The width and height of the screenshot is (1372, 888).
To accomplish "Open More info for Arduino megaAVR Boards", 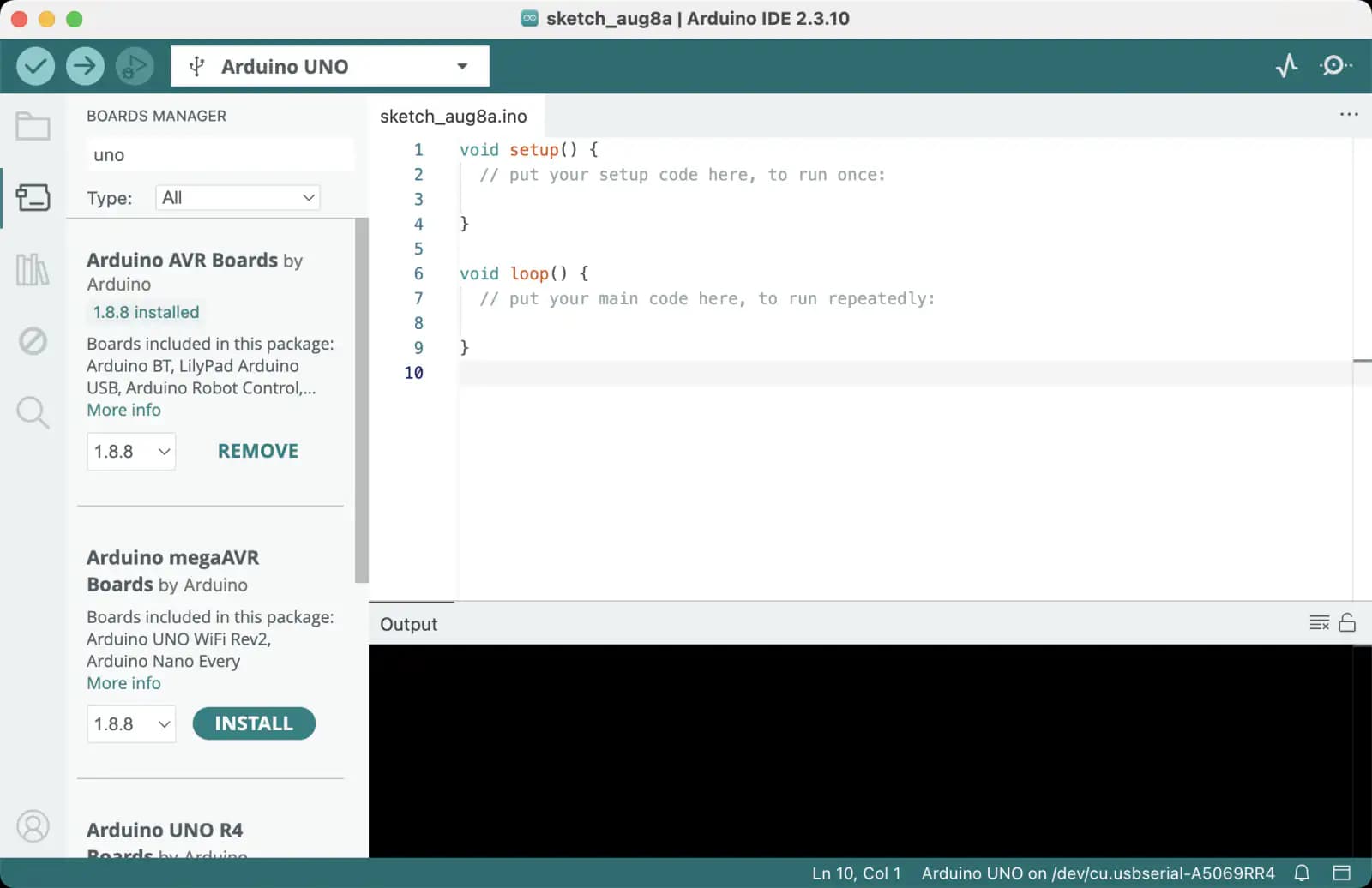I will (123, 683).
